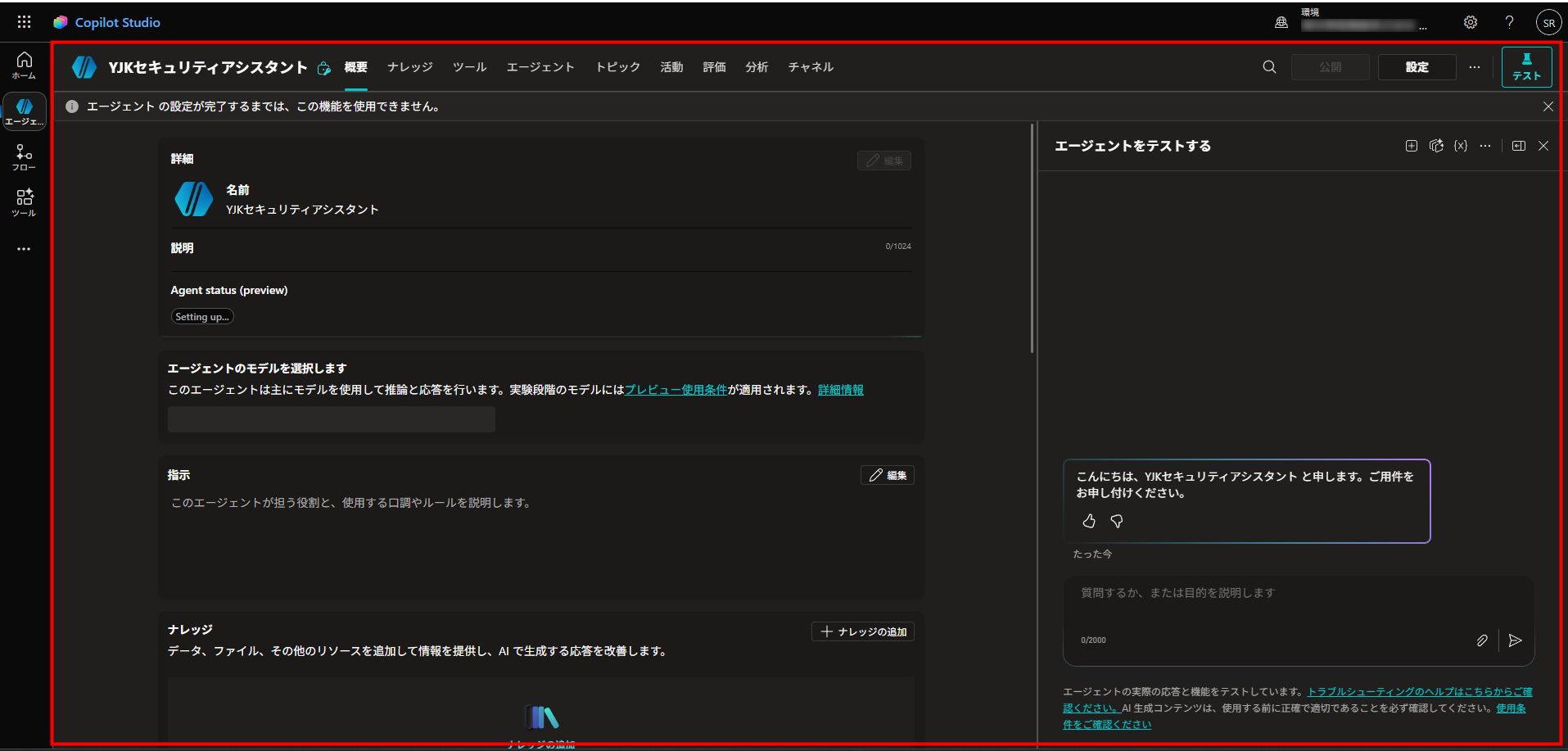
Task: Click the refresh conversation icon in test panel
Action: coord(1436,146)
